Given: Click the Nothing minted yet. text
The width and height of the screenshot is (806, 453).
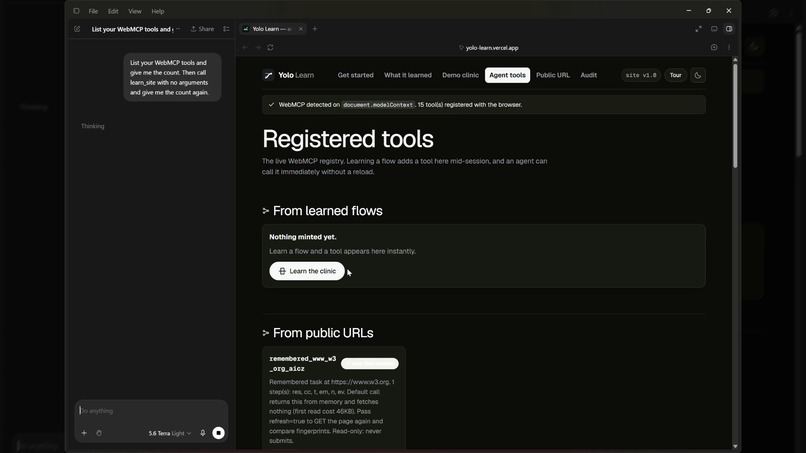Looking at the screenshot, I should coord(303,237).
